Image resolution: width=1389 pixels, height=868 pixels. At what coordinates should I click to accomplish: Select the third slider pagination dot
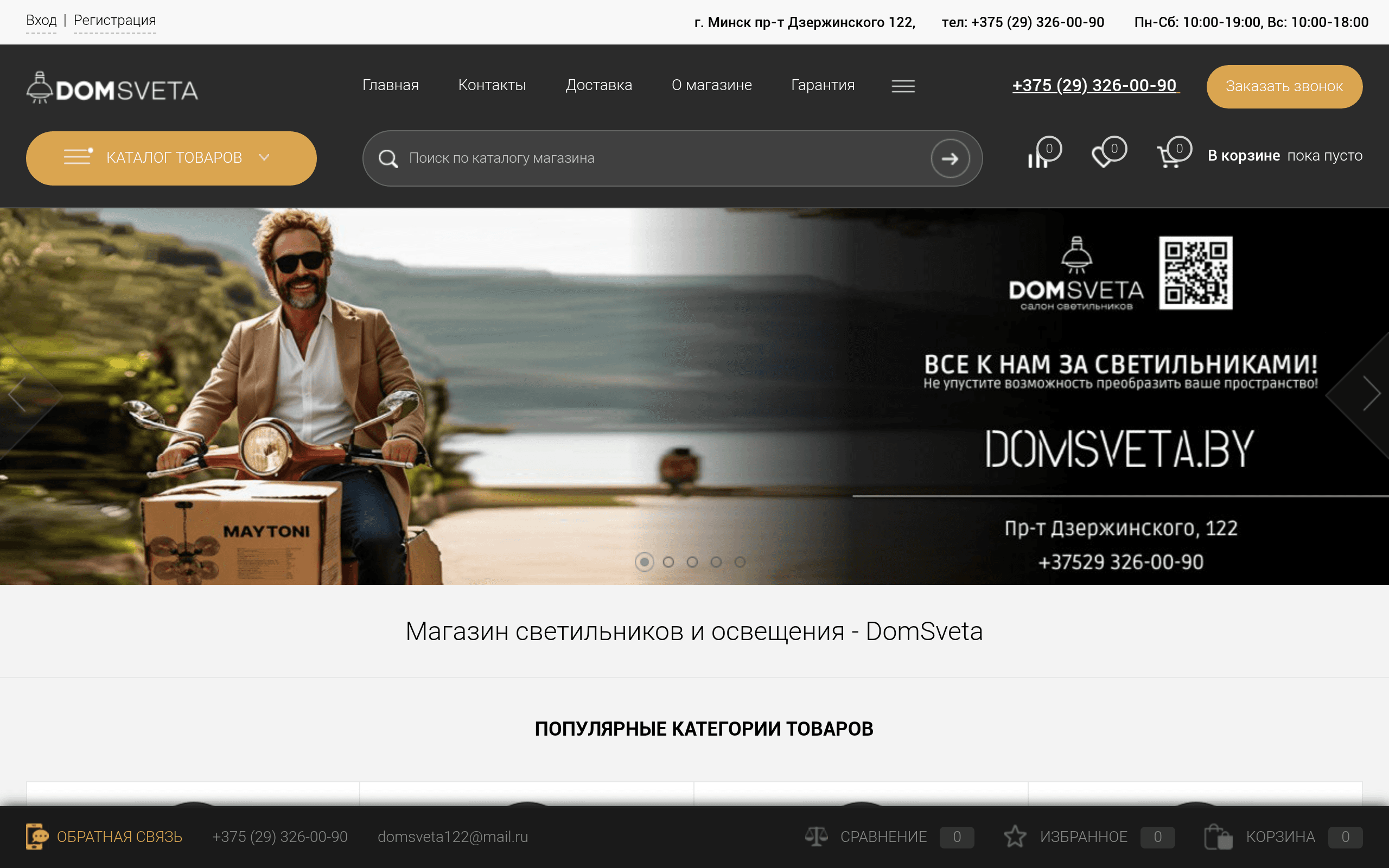692,562
